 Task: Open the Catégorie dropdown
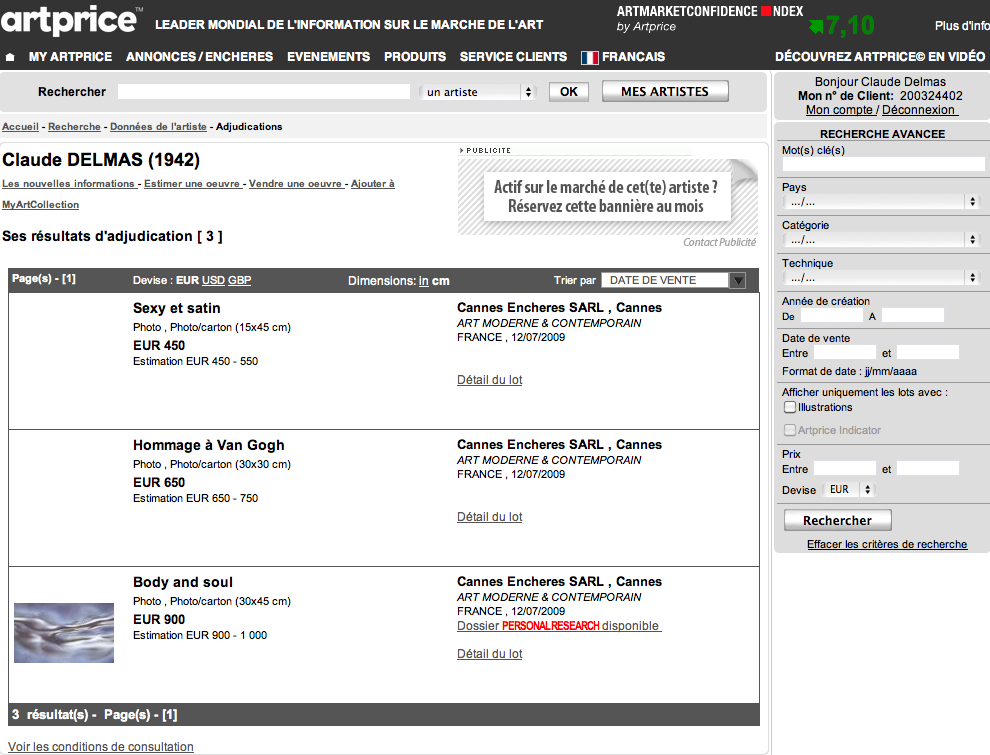881,240
